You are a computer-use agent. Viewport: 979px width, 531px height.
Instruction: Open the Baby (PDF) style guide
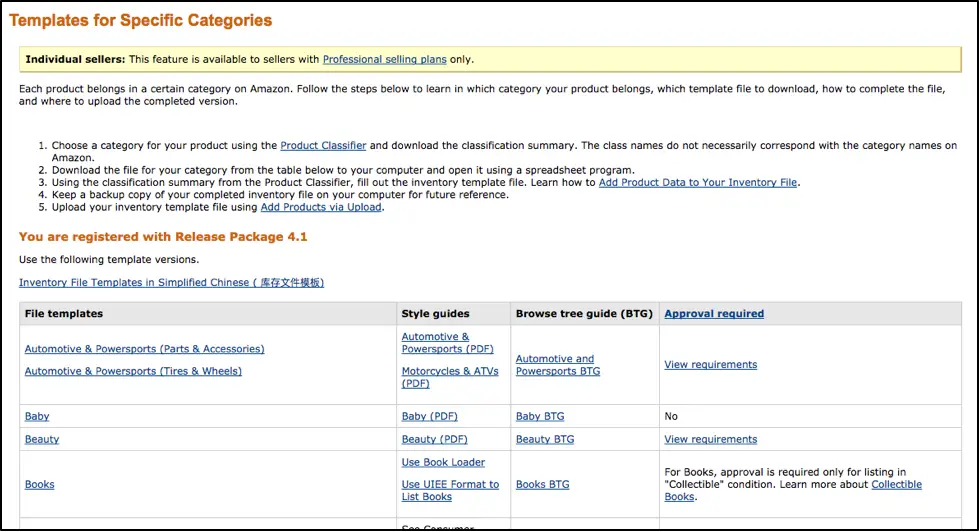point(434,416)
